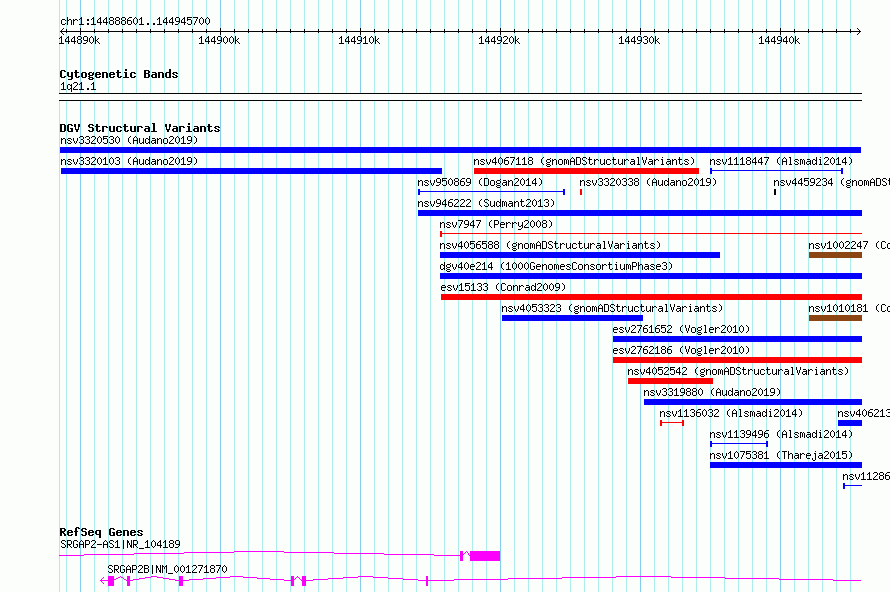Open nsv1136032 (Alsmadi2014) label
This screenshot has height=592, width=890.
tap(731, 413)
